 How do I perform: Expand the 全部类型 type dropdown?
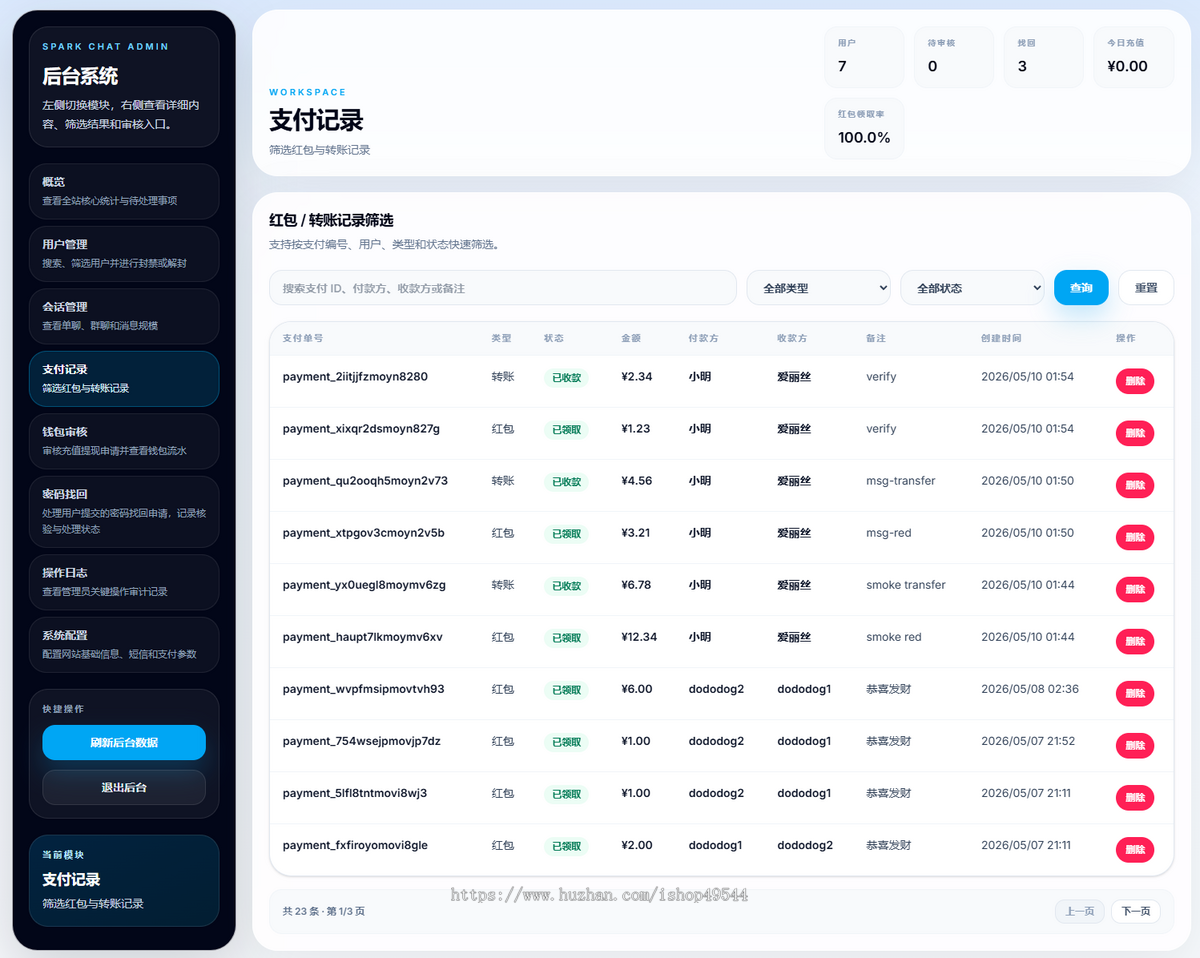point(819,288)
